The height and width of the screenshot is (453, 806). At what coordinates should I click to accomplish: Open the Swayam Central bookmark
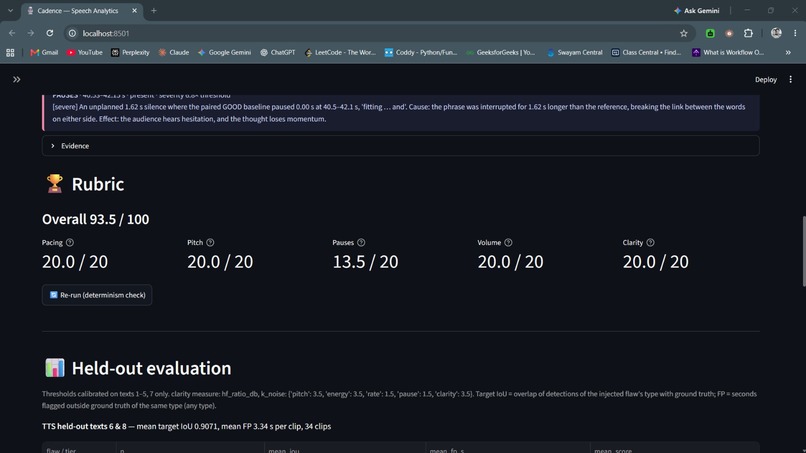click(x=575, y=52)
